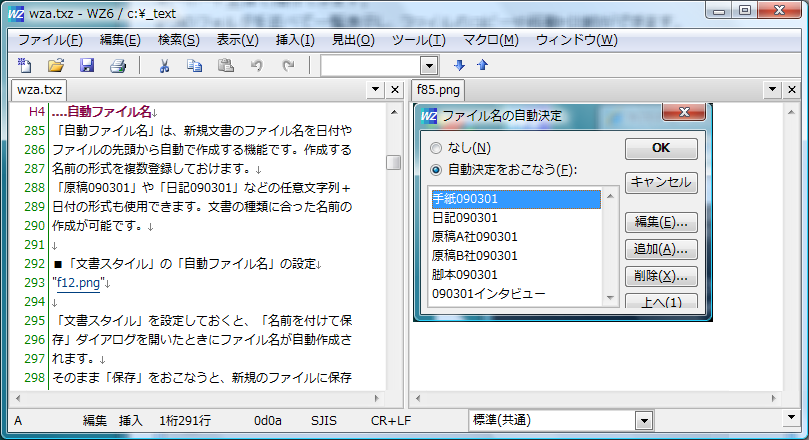Click the blue down arrow search icon
Screen dimensions: 809x440
(x=460, y=66)
